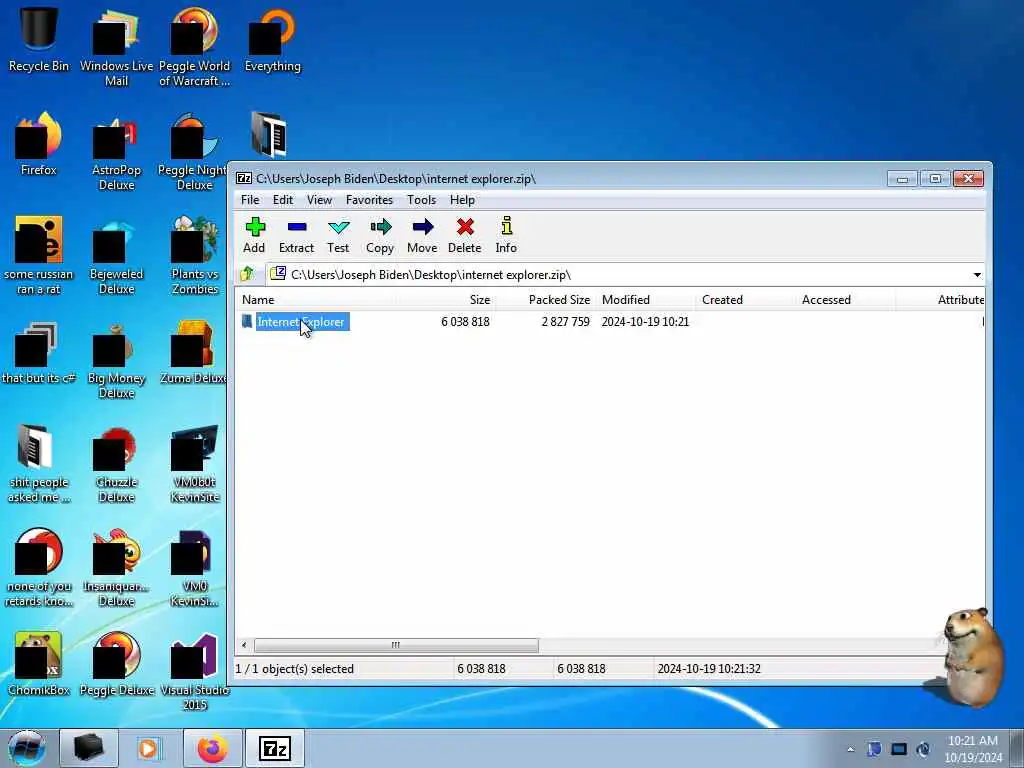Select the Visual Studio 2015 desktop icon

click(195, 671)
